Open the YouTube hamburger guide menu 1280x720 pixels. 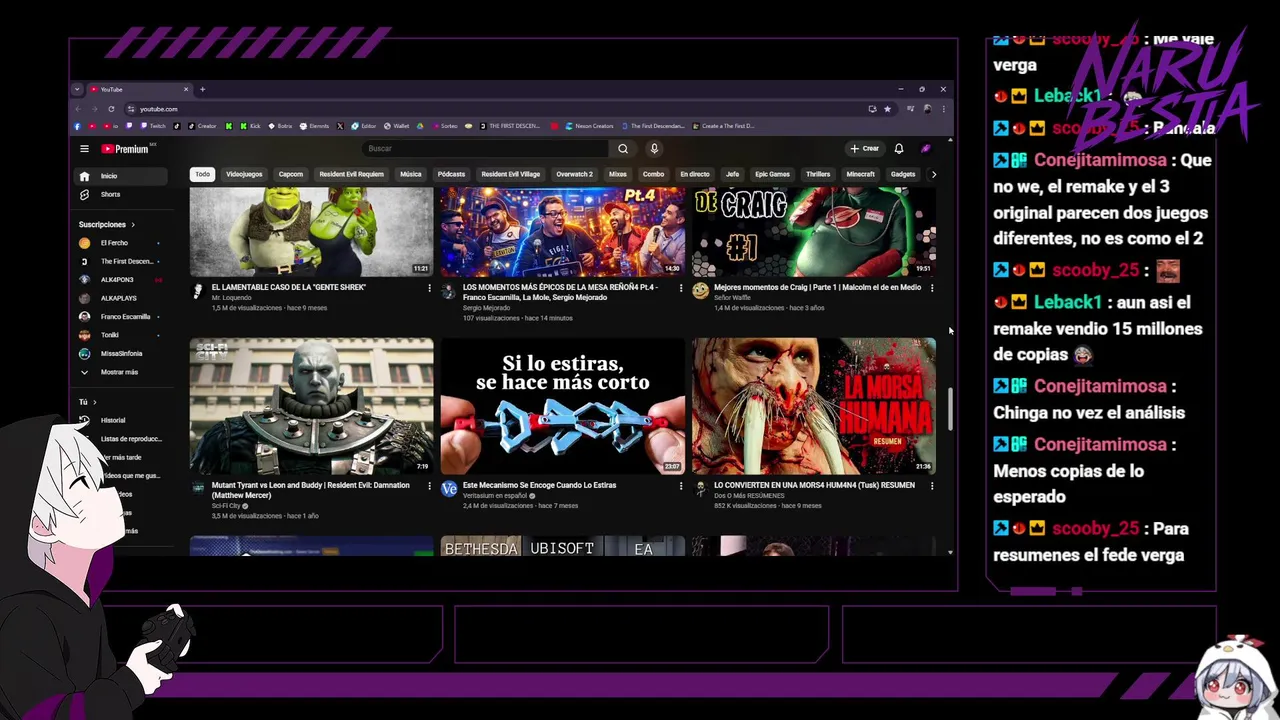[85, 149]
